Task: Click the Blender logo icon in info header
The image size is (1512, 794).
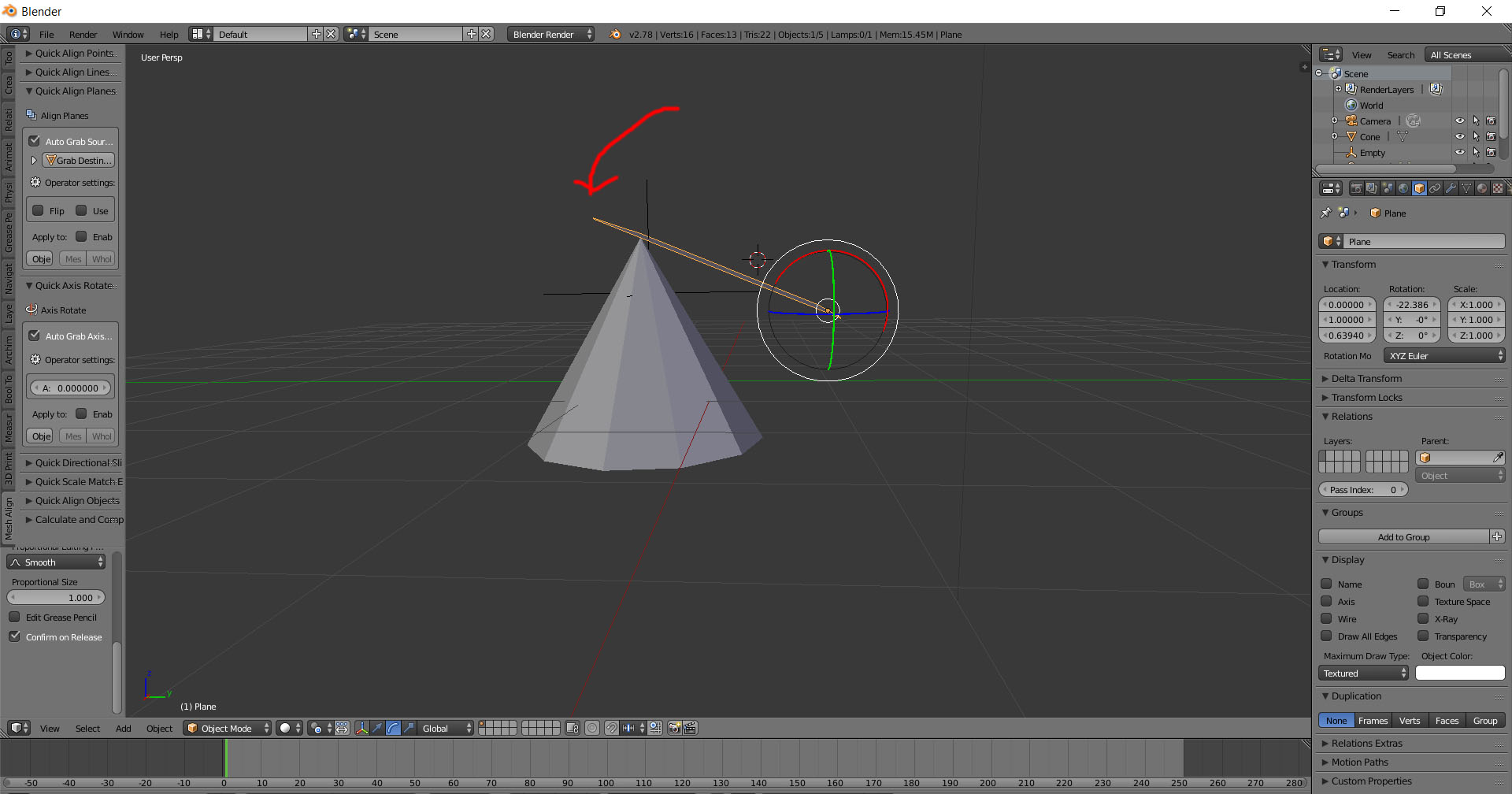Action: pyautogui.click(x=615, y=34)
